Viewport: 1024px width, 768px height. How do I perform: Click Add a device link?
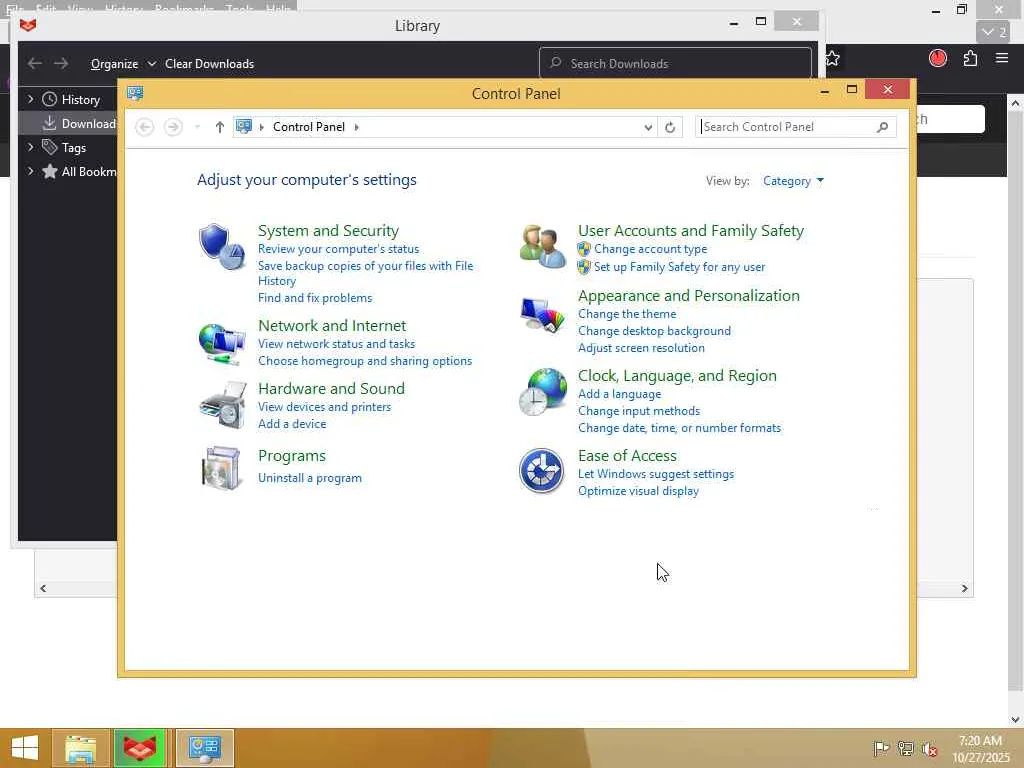(291, 424)
